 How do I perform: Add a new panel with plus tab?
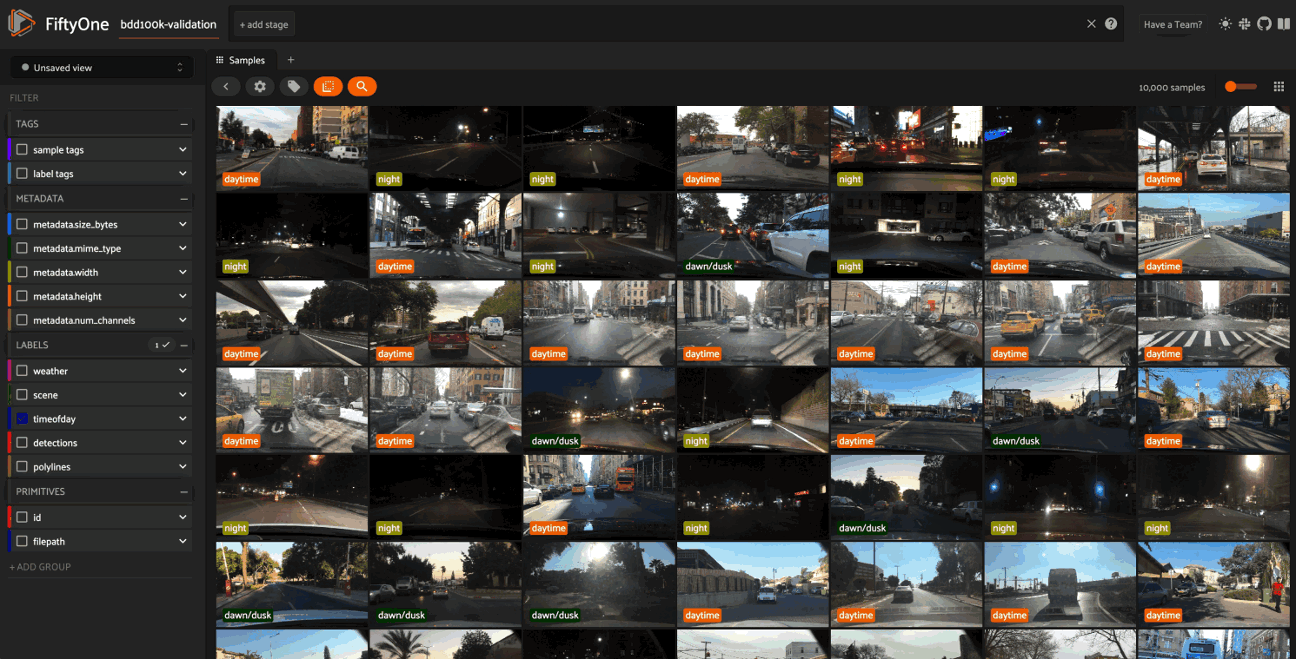click(x=291, y=60)
